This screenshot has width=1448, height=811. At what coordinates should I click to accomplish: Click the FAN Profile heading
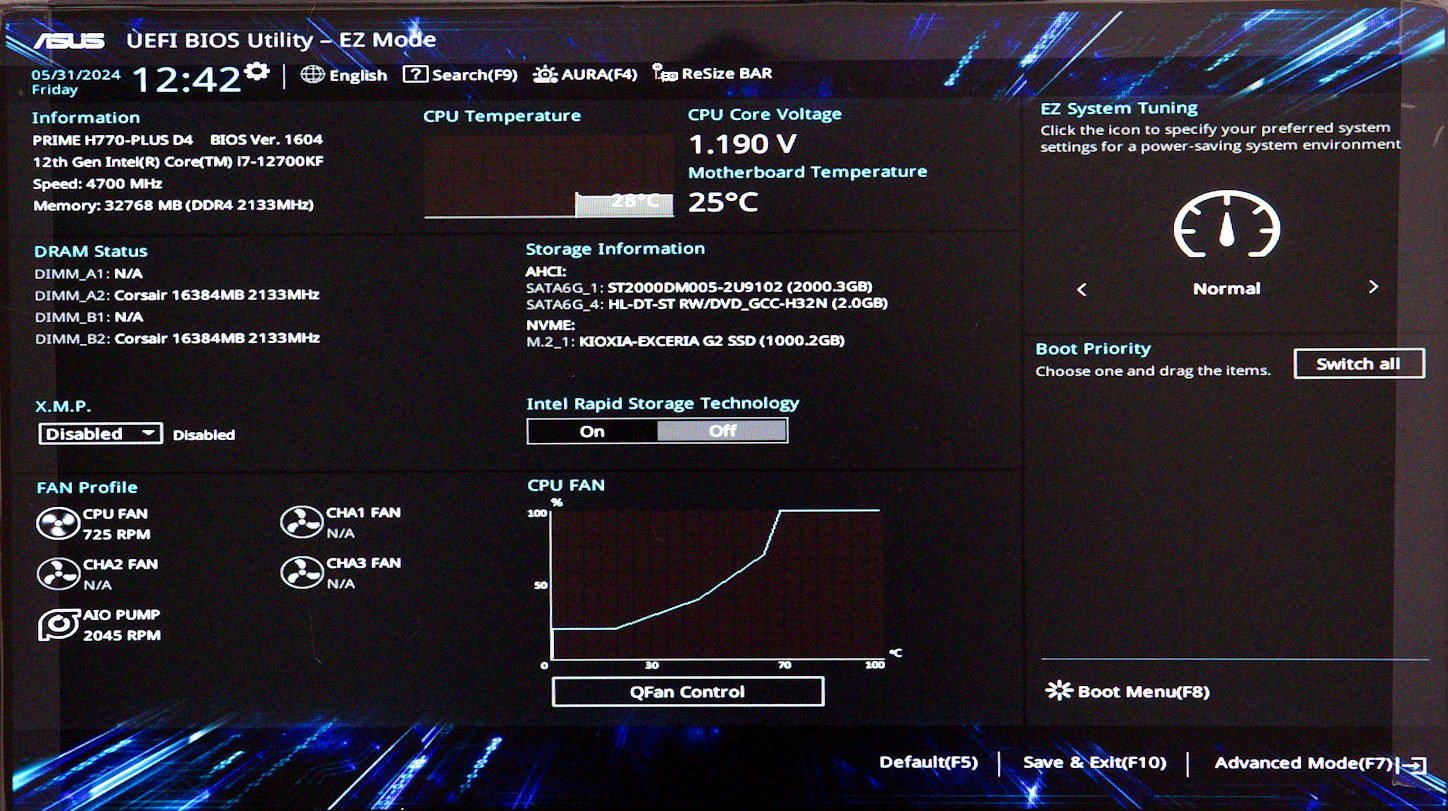click(87, 488)
